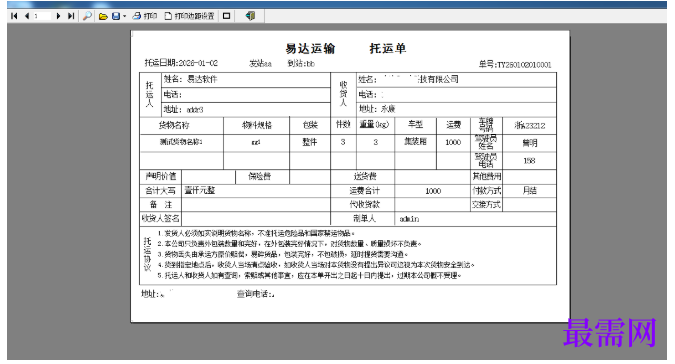This screenshot has height=364, width=675.
Task: Click the 最需网 watermark text
Action: coord(610,333)
